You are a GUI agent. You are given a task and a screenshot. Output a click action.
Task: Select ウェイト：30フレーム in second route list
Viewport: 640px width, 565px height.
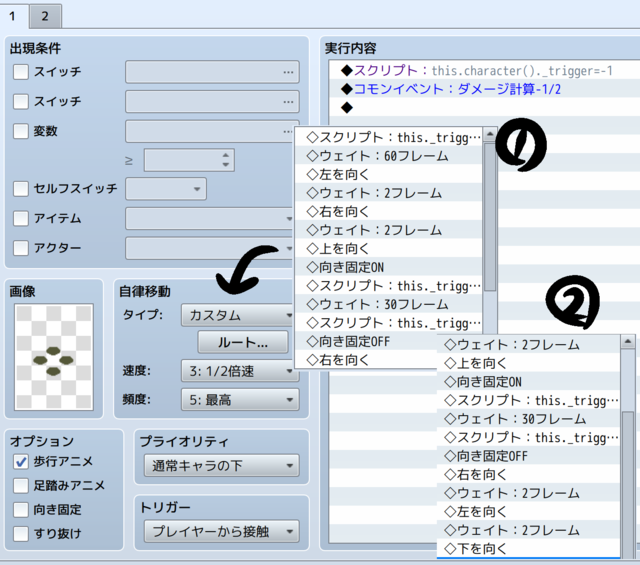[529, 419]
